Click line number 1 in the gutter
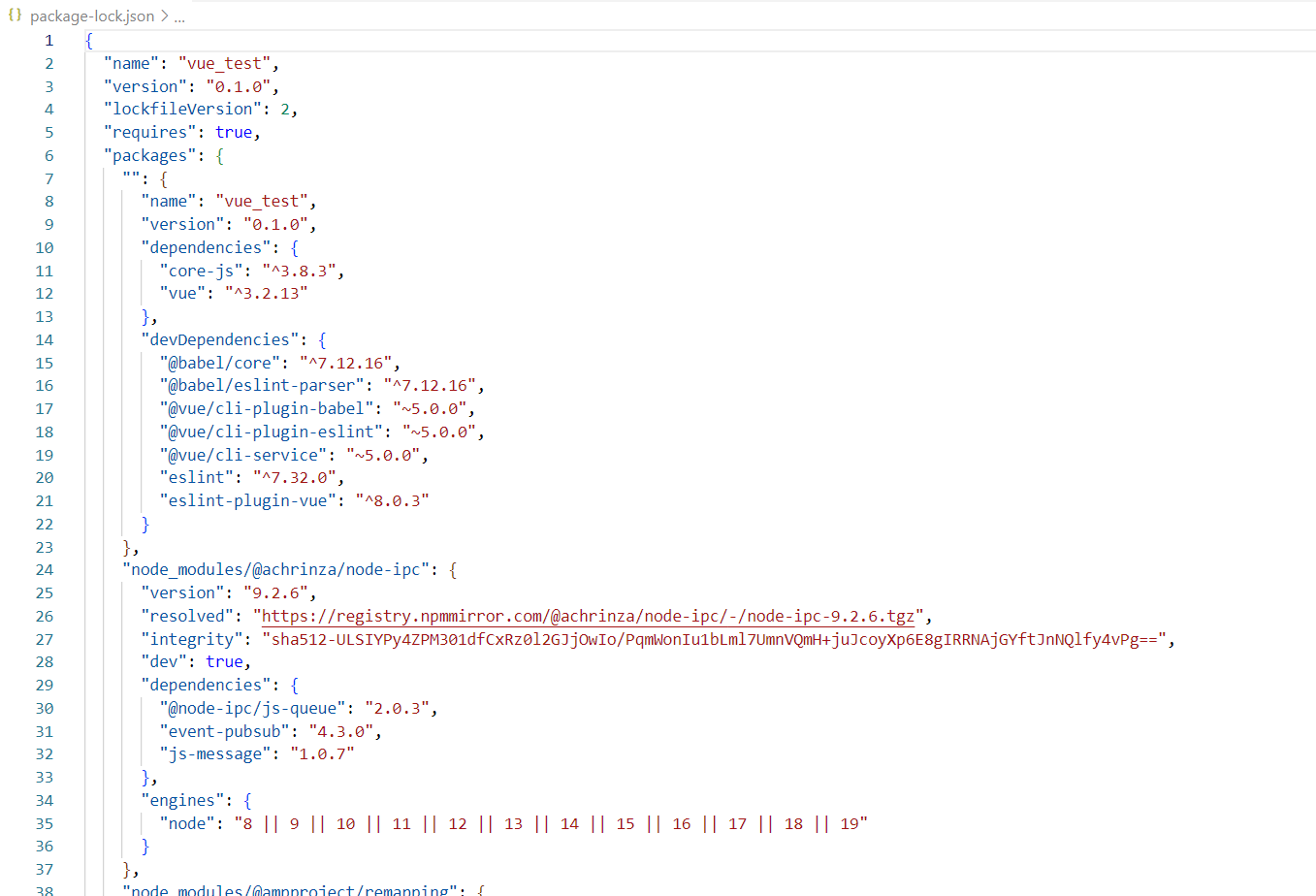The image size is (1316, 896). click(x=48, y=41)
